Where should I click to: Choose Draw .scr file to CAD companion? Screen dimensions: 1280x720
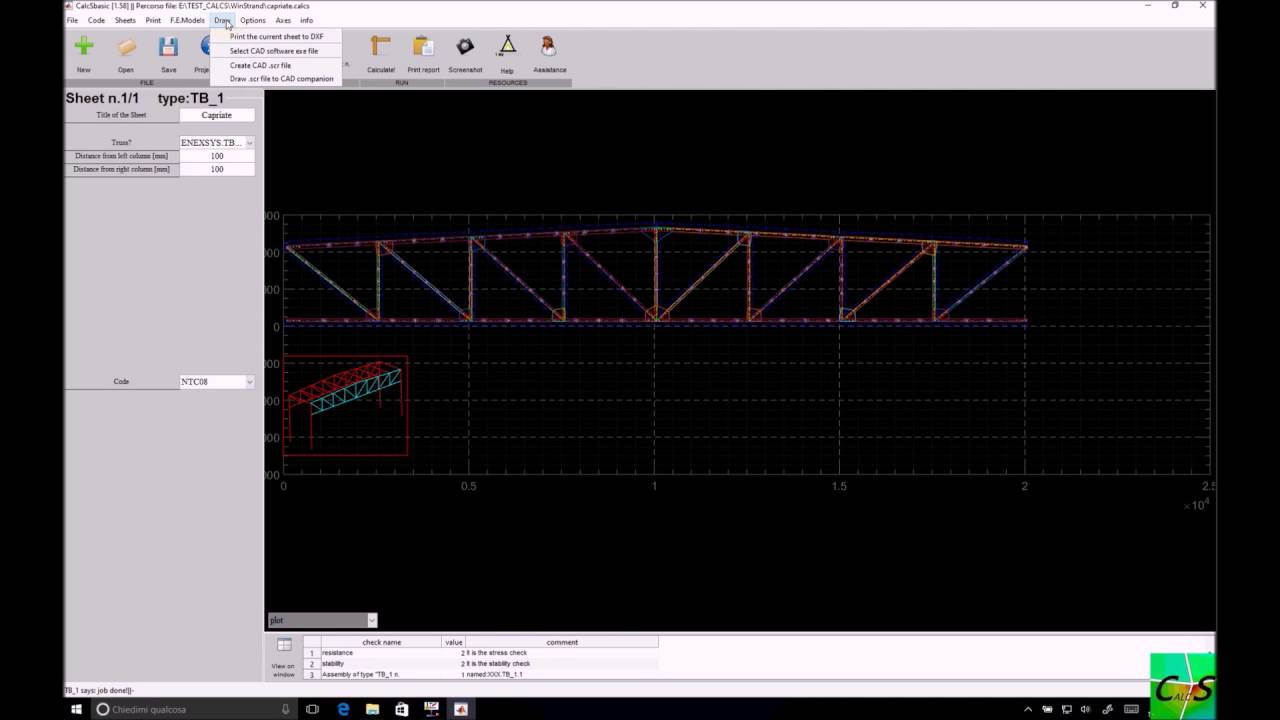(x=282, y=79)
